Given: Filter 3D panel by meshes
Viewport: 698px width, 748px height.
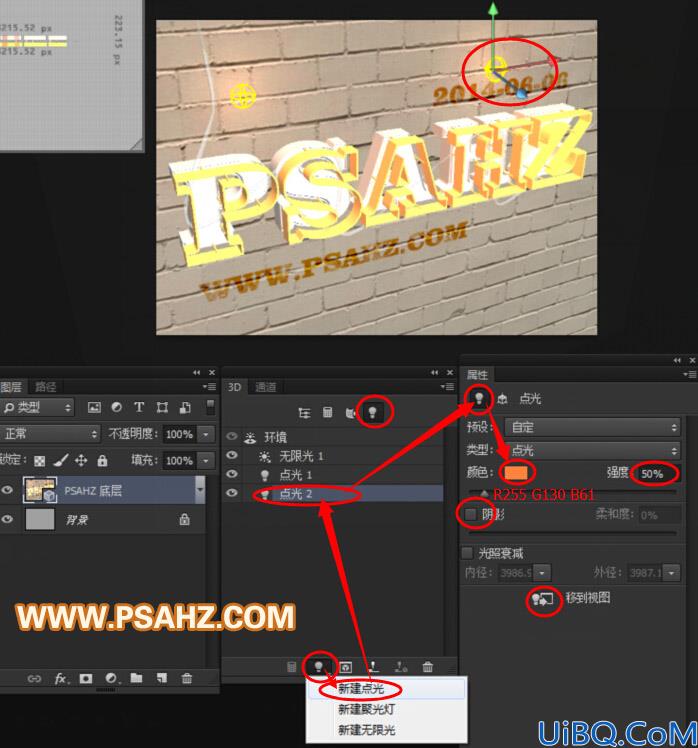Looking at the screenshot, I should click(327, 412).
